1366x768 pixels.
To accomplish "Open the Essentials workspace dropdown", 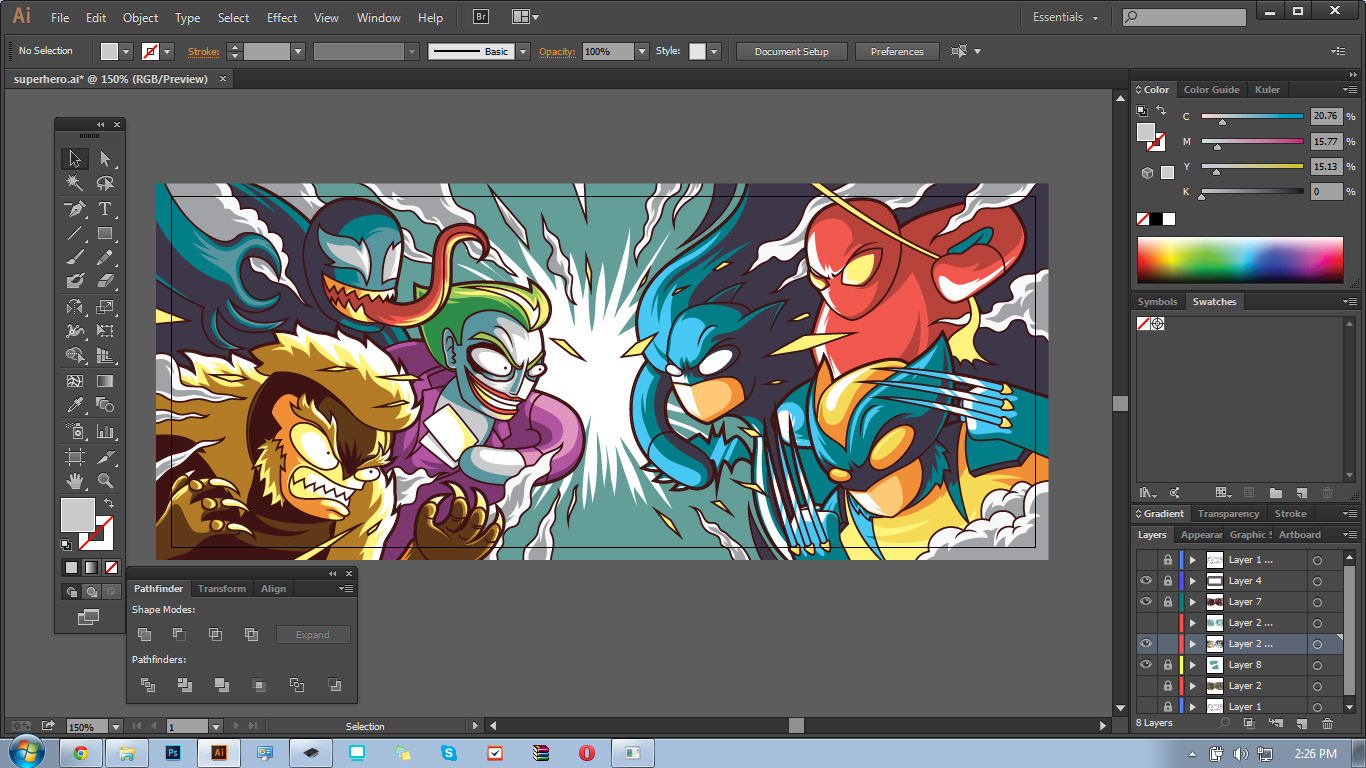I will click(x=1065, y=18).
